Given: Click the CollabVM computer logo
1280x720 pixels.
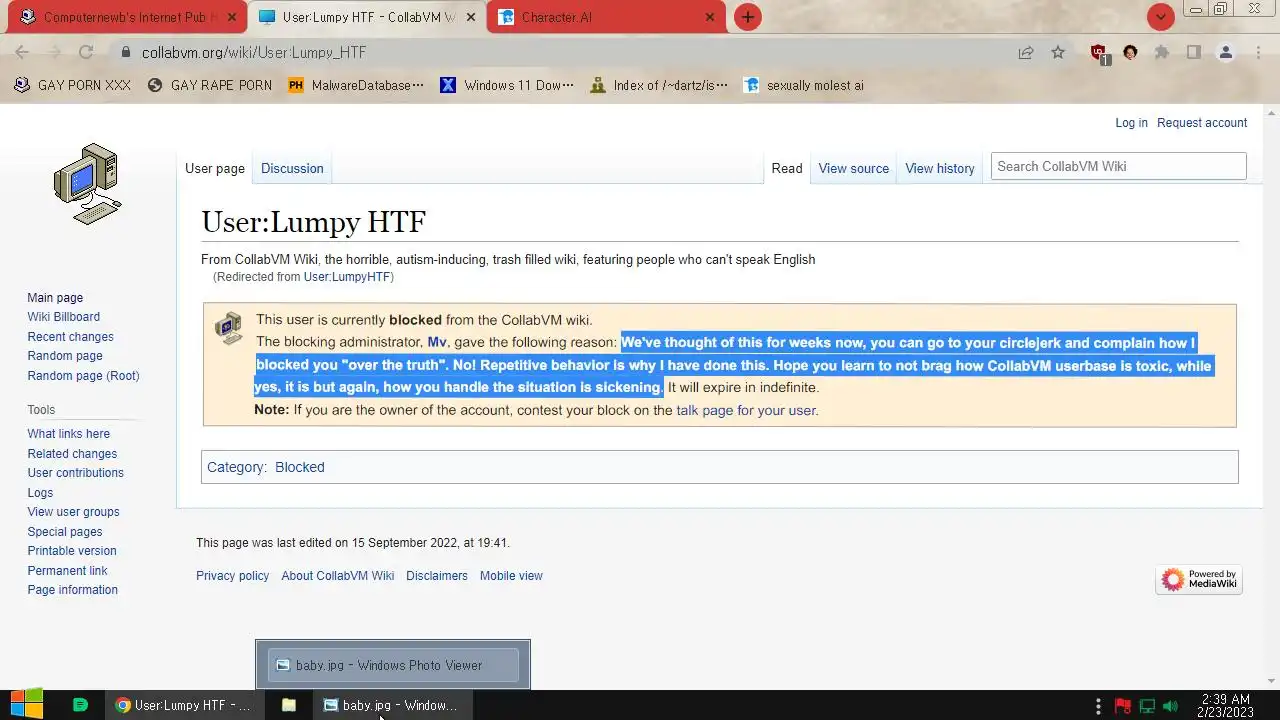Looking at the screenshot, I should coord(88,184).
